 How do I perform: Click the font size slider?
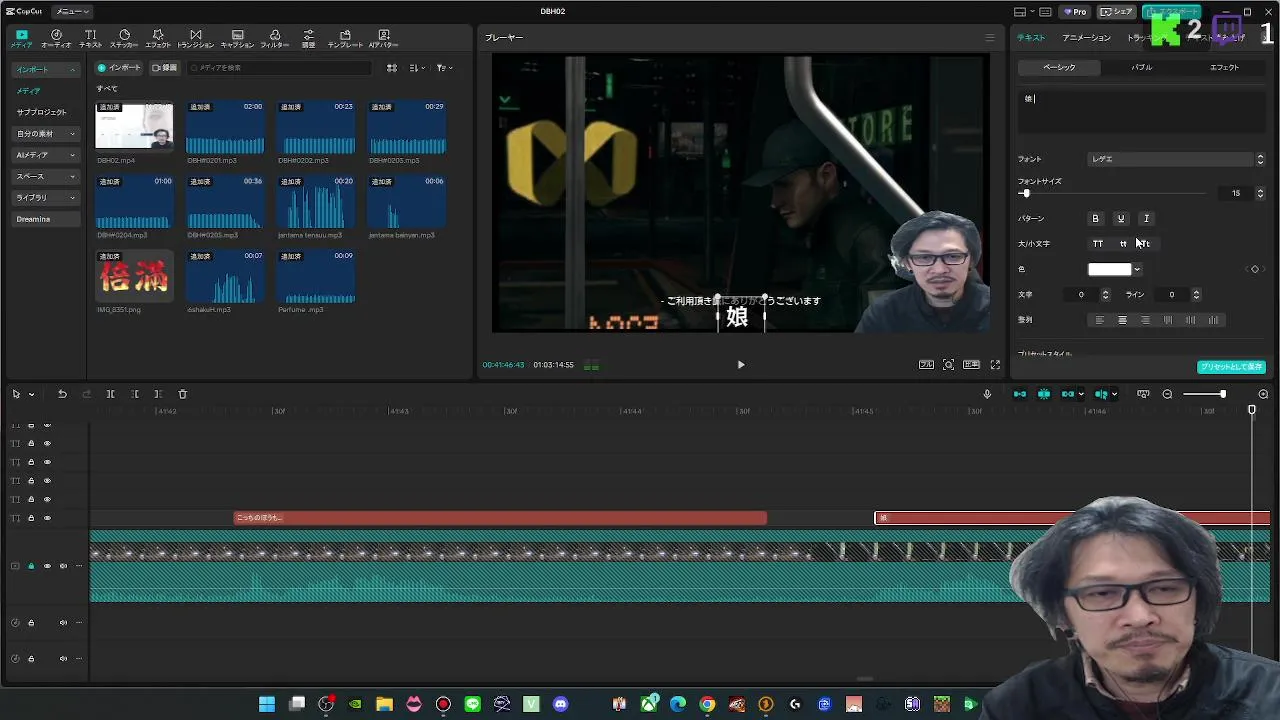pyautogui.click(x=1112, y=193)
